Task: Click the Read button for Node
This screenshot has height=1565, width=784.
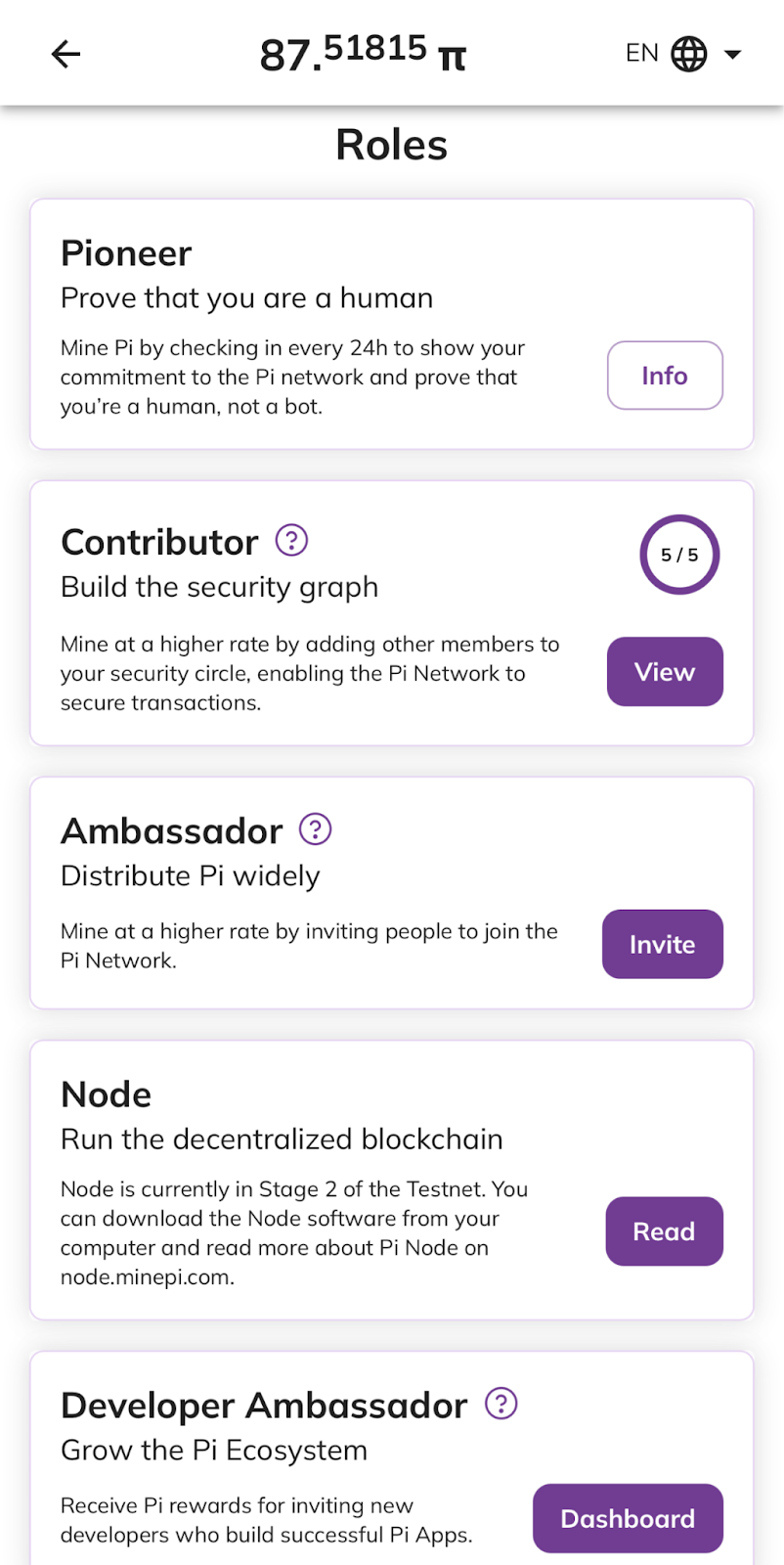Action: (x=665, y=1231)
